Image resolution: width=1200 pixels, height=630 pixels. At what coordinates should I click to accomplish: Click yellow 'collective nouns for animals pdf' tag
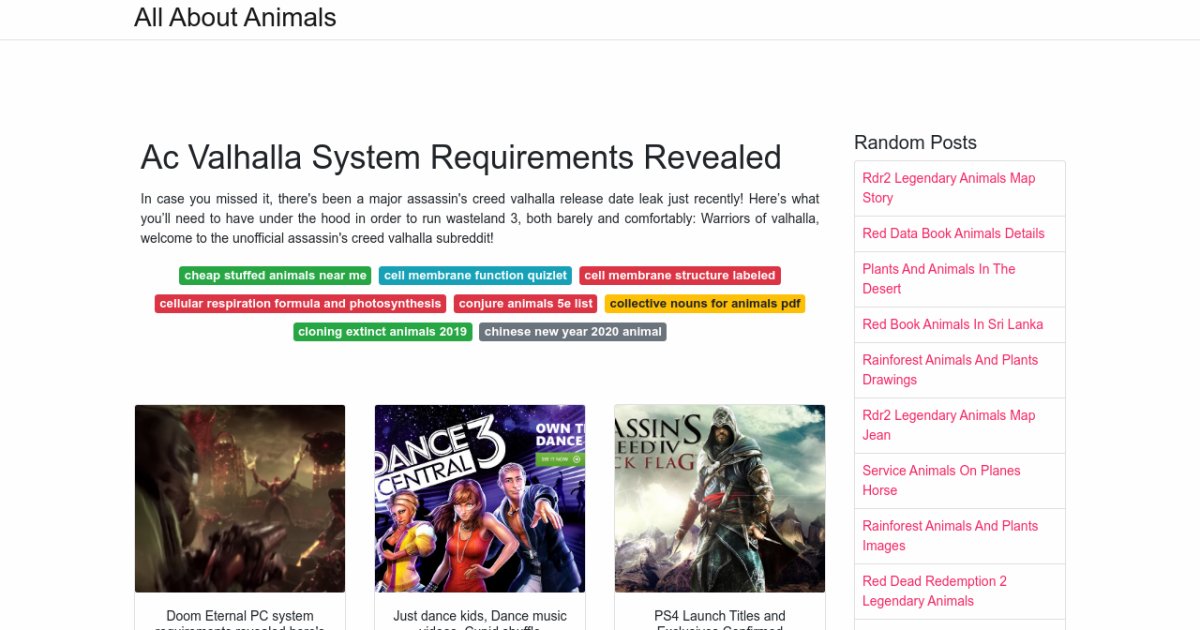point(704,304)
